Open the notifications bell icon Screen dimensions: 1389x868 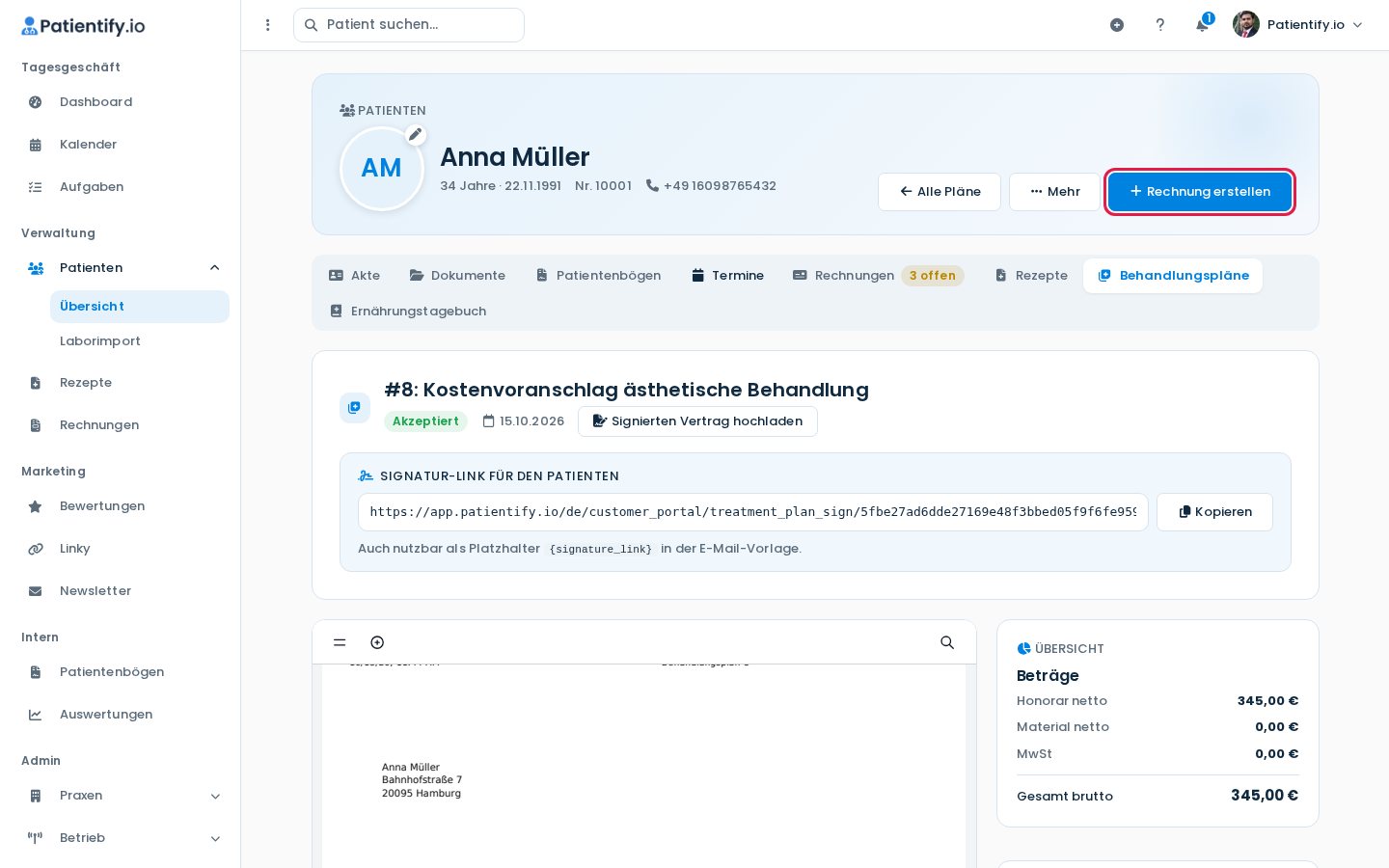click(x=1202, y=25)
